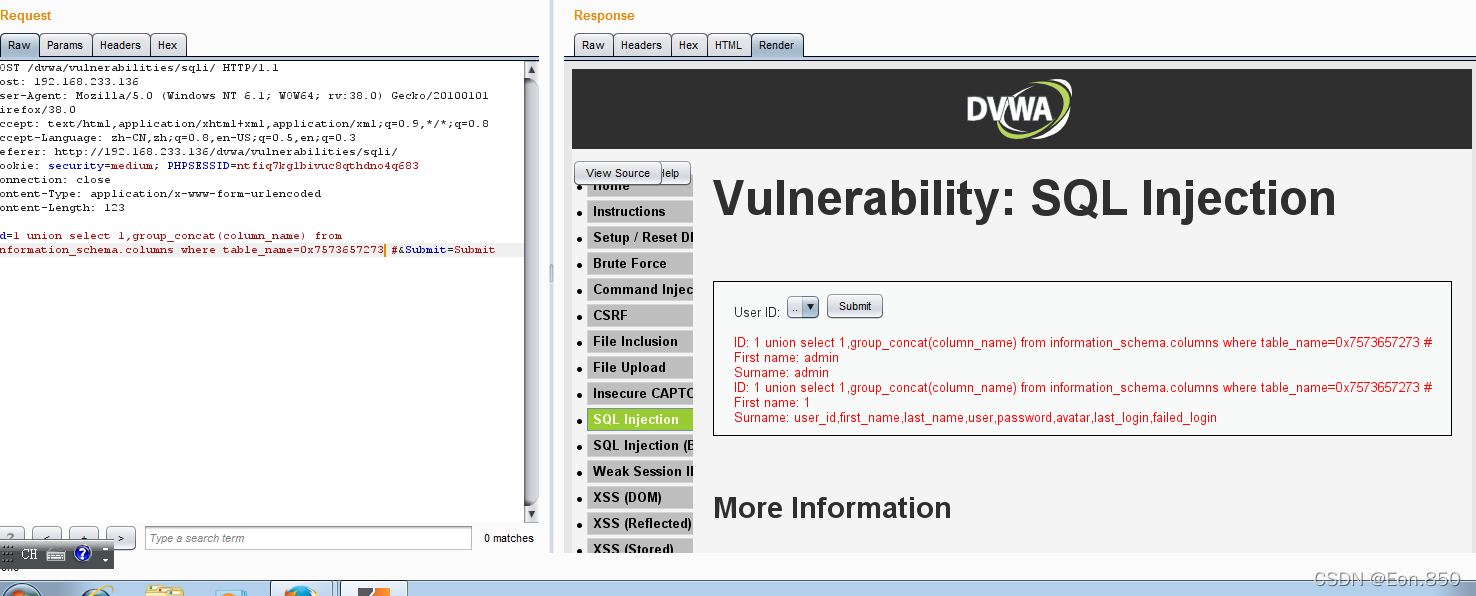This screenshot has width=1476, height=596.
Task: Go to the Command Injection page
Action: click(x=640, y=289)
